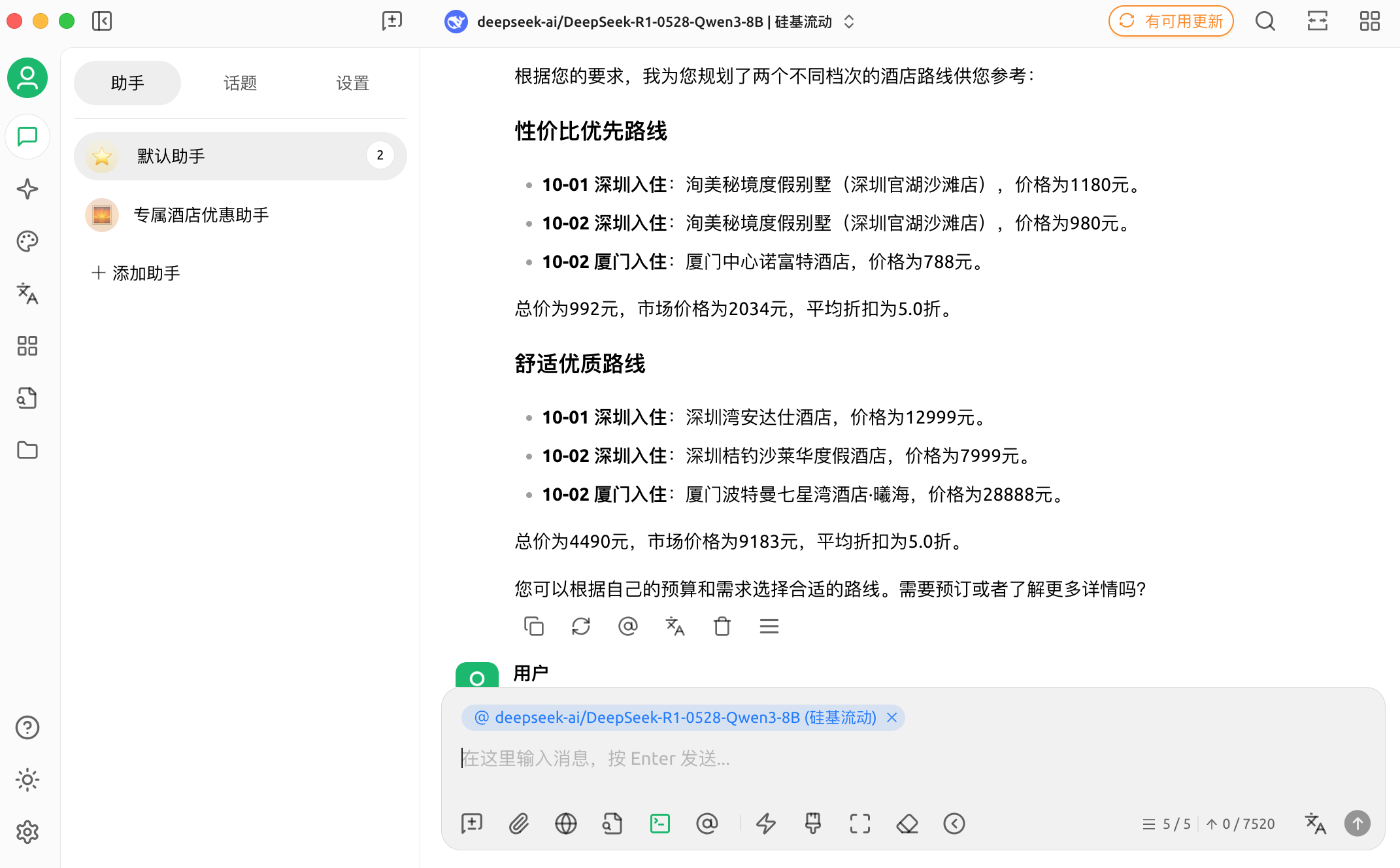Collapse the left sidebar panel
The height and width of the screenshot is (868, 1400).
tap(102, 21)
